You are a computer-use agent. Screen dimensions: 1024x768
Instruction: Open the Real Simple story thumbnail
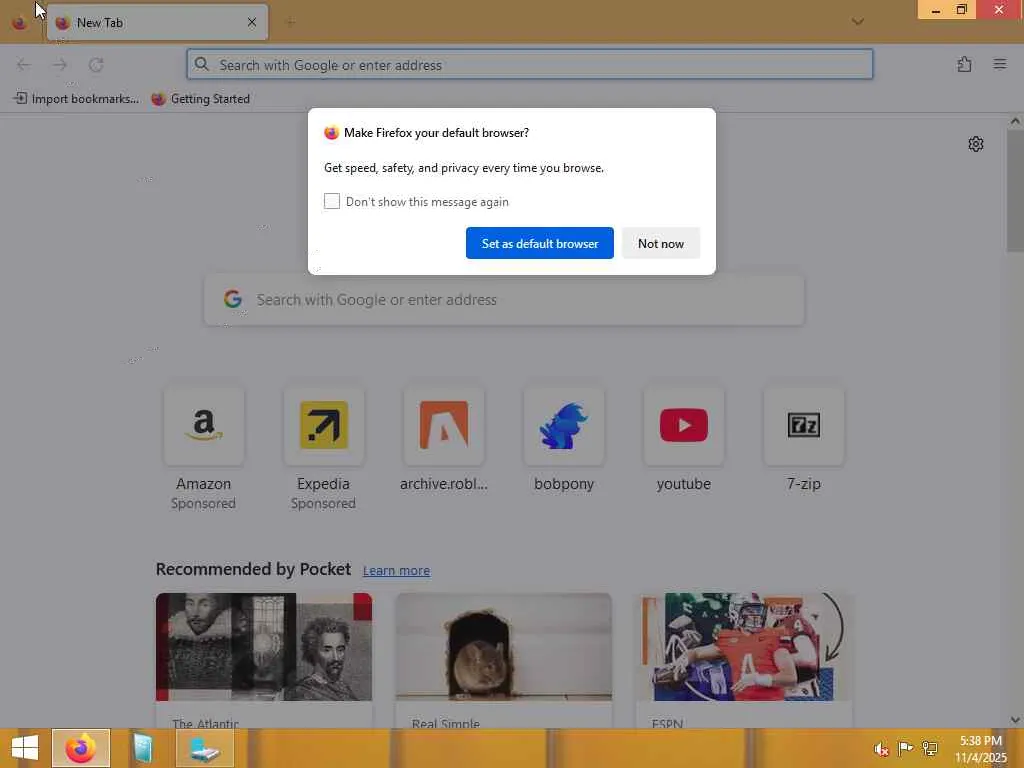[x=504, y=647]
